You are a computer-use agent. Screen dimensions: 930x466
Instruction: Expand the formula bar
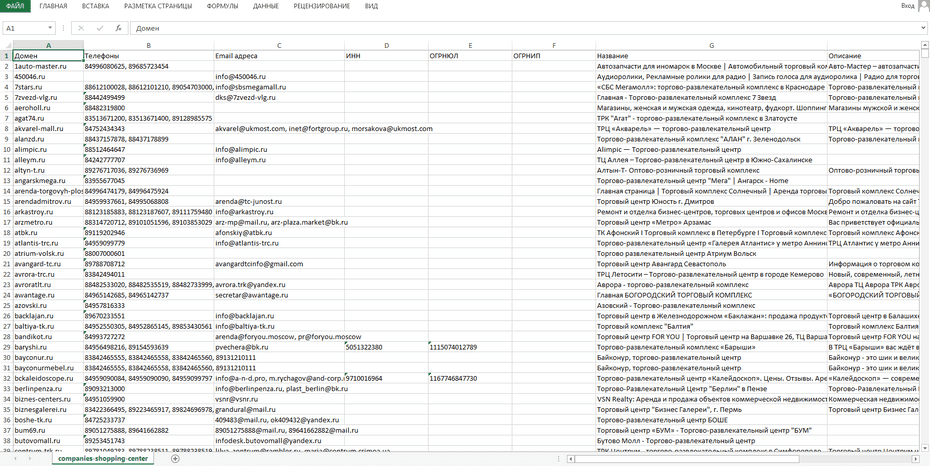point(922,29)
